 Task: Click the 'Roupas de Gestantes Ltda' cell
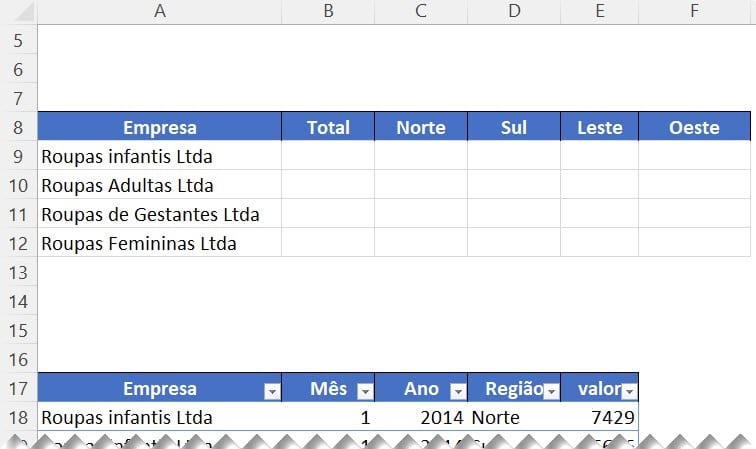tap(159, 214)
